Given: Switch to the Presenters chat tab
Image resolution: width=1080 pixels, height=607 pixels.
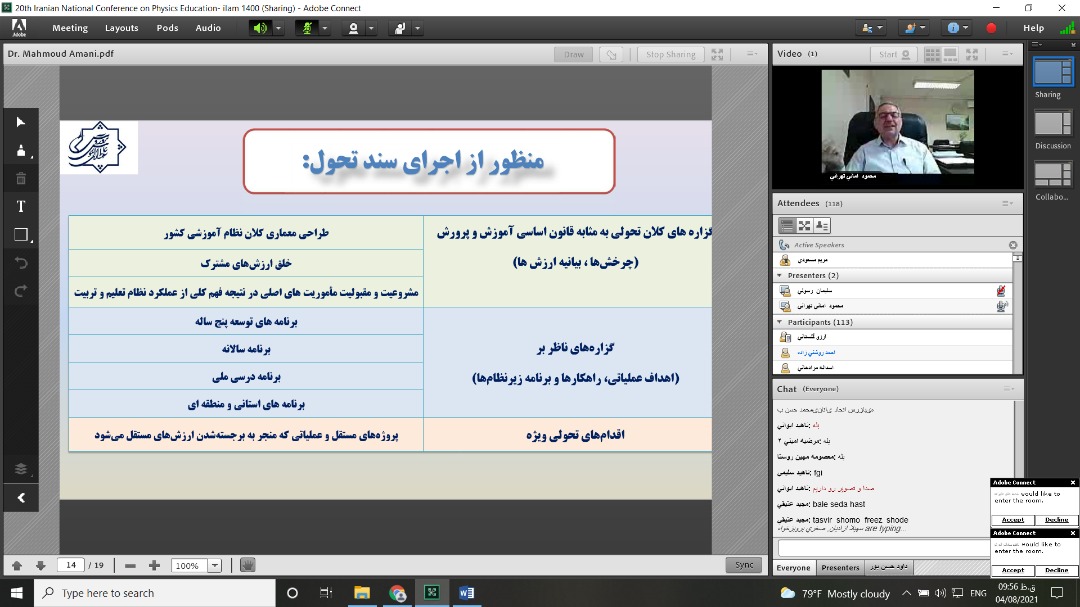Looking at the screenshot, I should tap(840, 568).
